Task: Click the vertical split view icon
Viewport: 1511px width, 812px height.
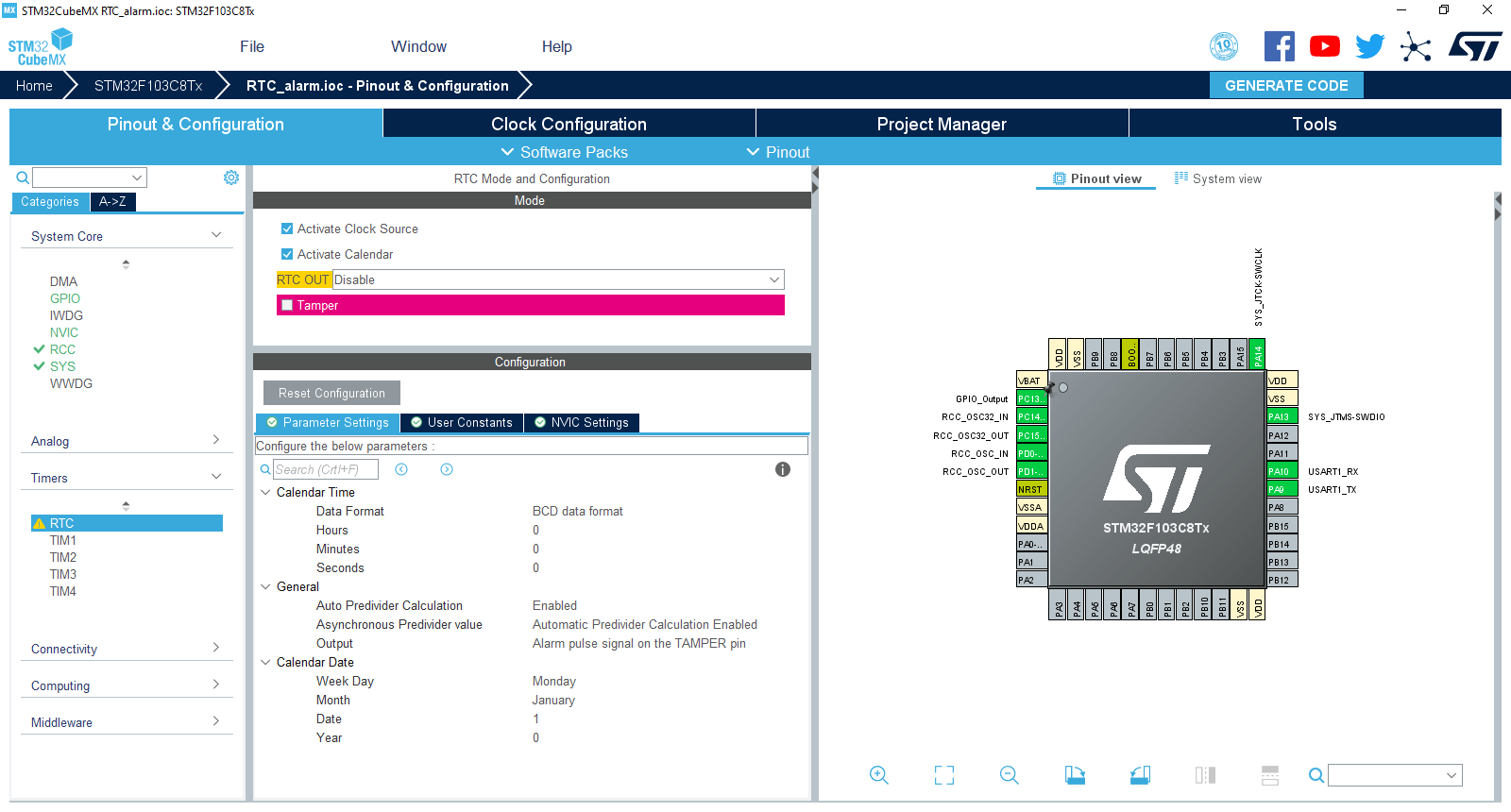Action: (x=1205, y=775)
